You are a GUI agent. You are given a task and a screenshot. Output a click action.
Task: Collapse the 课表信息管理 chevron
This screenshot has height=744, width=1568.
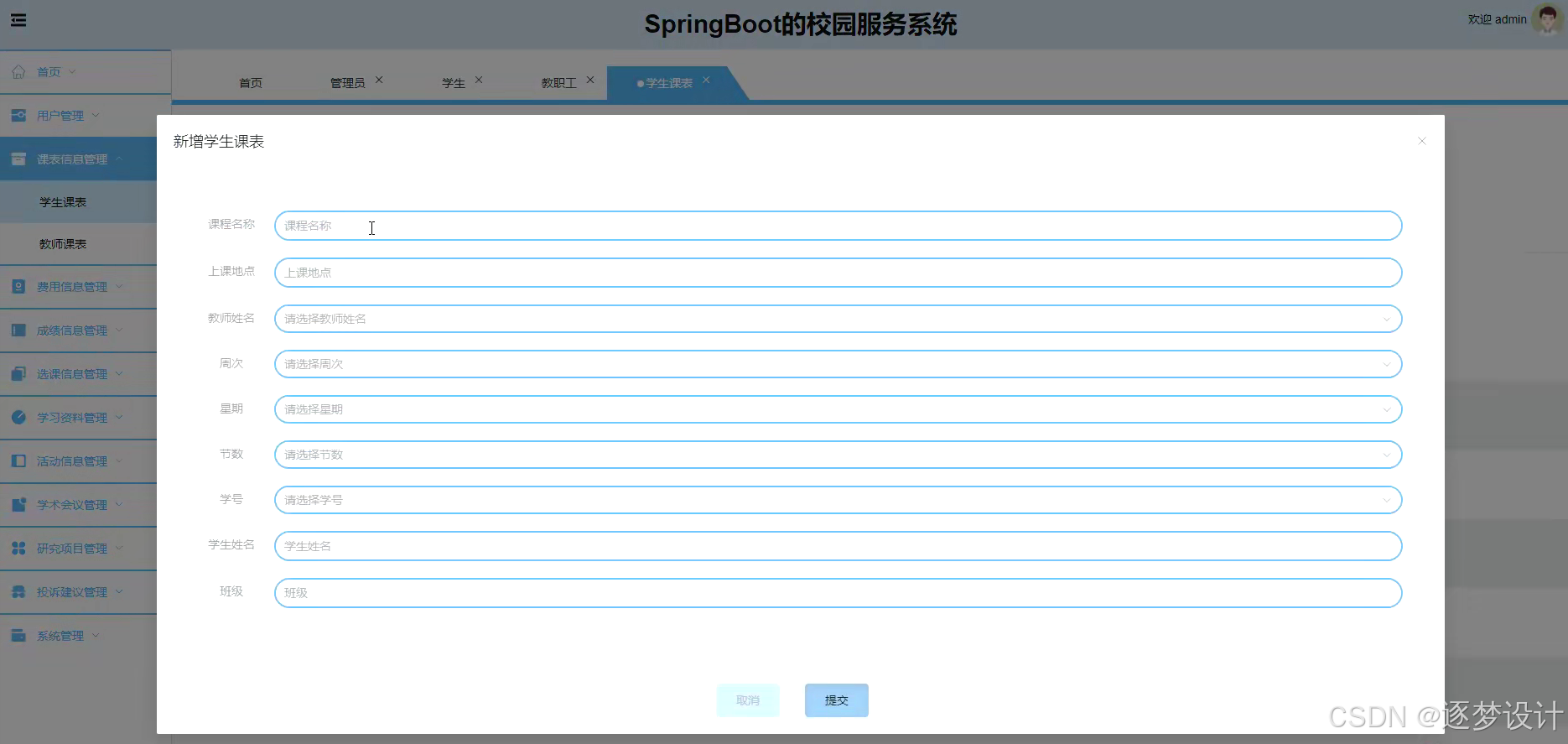(x=119, y=159)
